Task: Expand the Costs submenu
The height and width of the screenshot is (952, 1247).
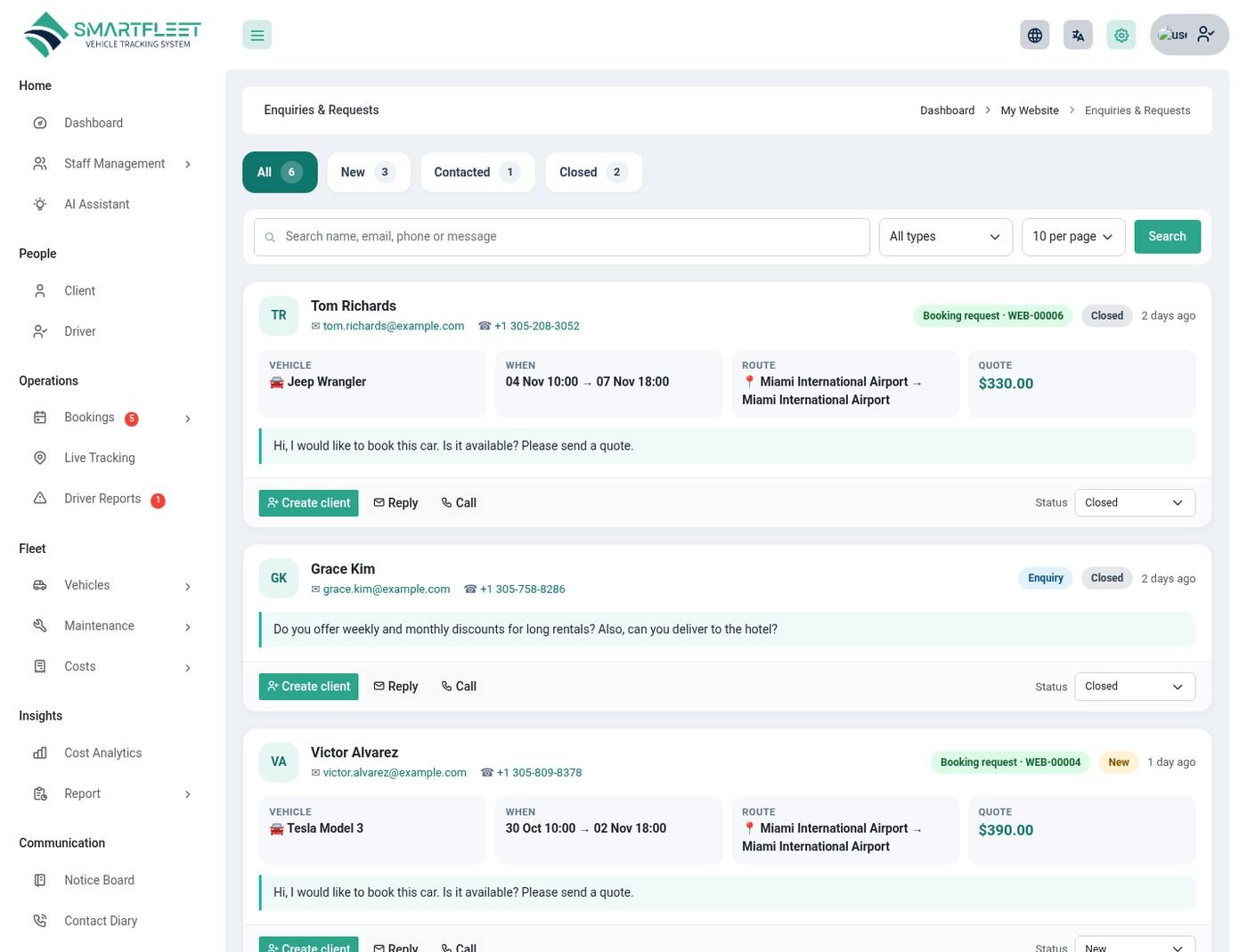Action: [x=187, y=667]
